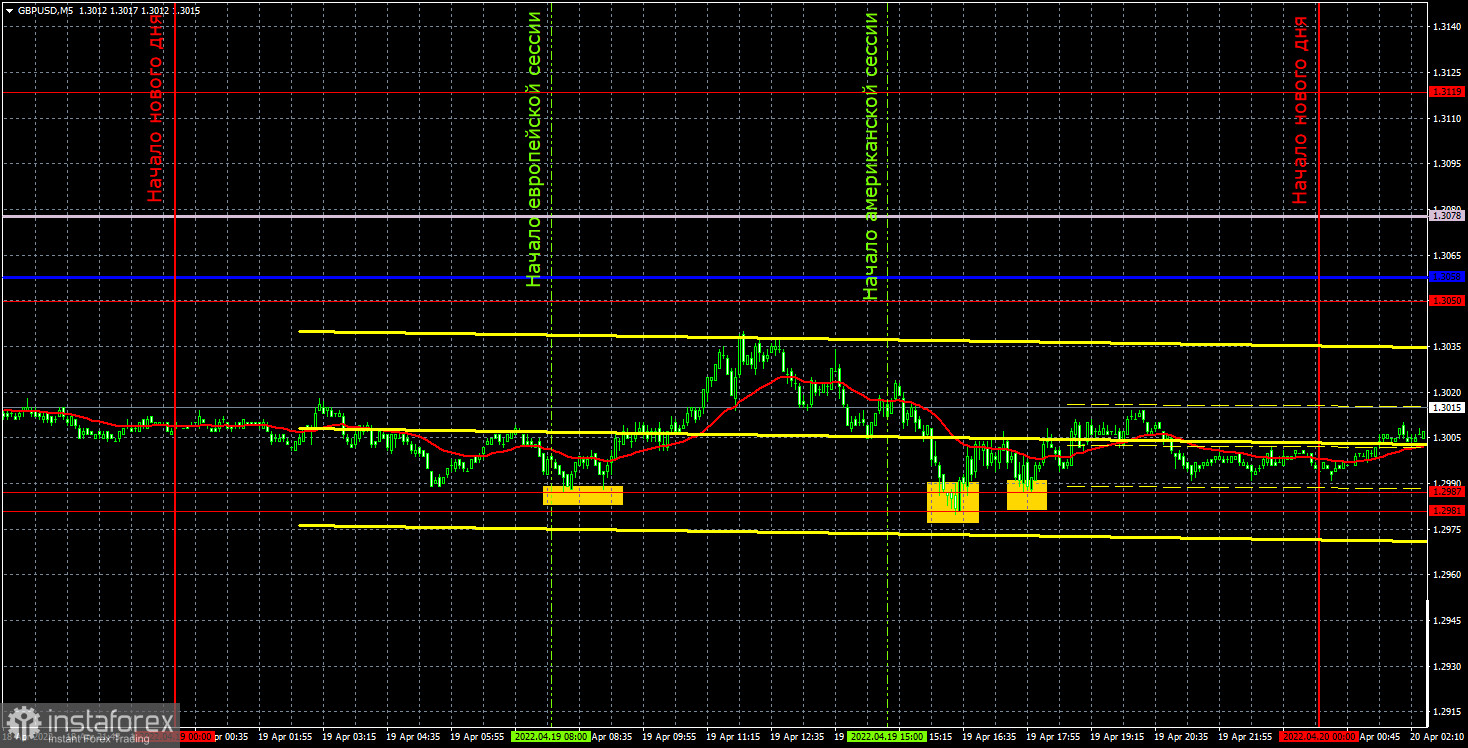Click the 1.3035 price scale value
The height and width of the screenshot is (748, 1468).
point(1446,346)
